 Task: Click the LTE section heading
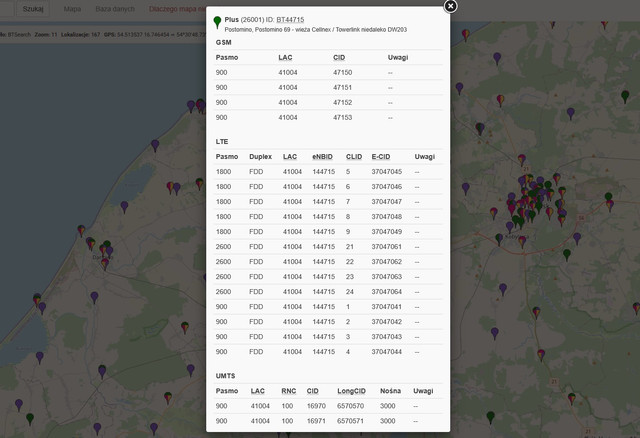coord(222,142)
